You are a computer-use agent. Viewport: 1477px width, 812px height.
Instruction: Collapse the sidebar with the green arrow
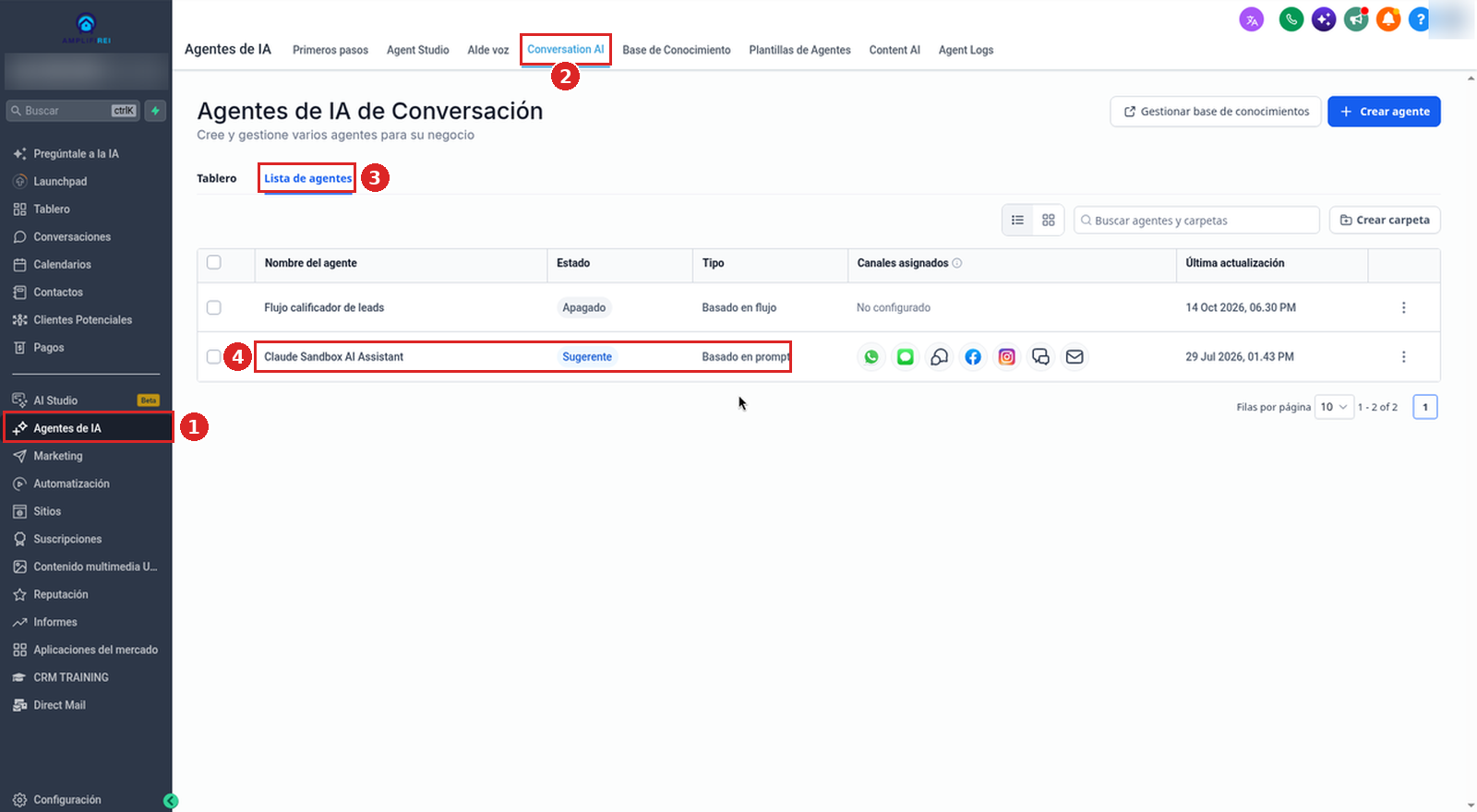171,801
